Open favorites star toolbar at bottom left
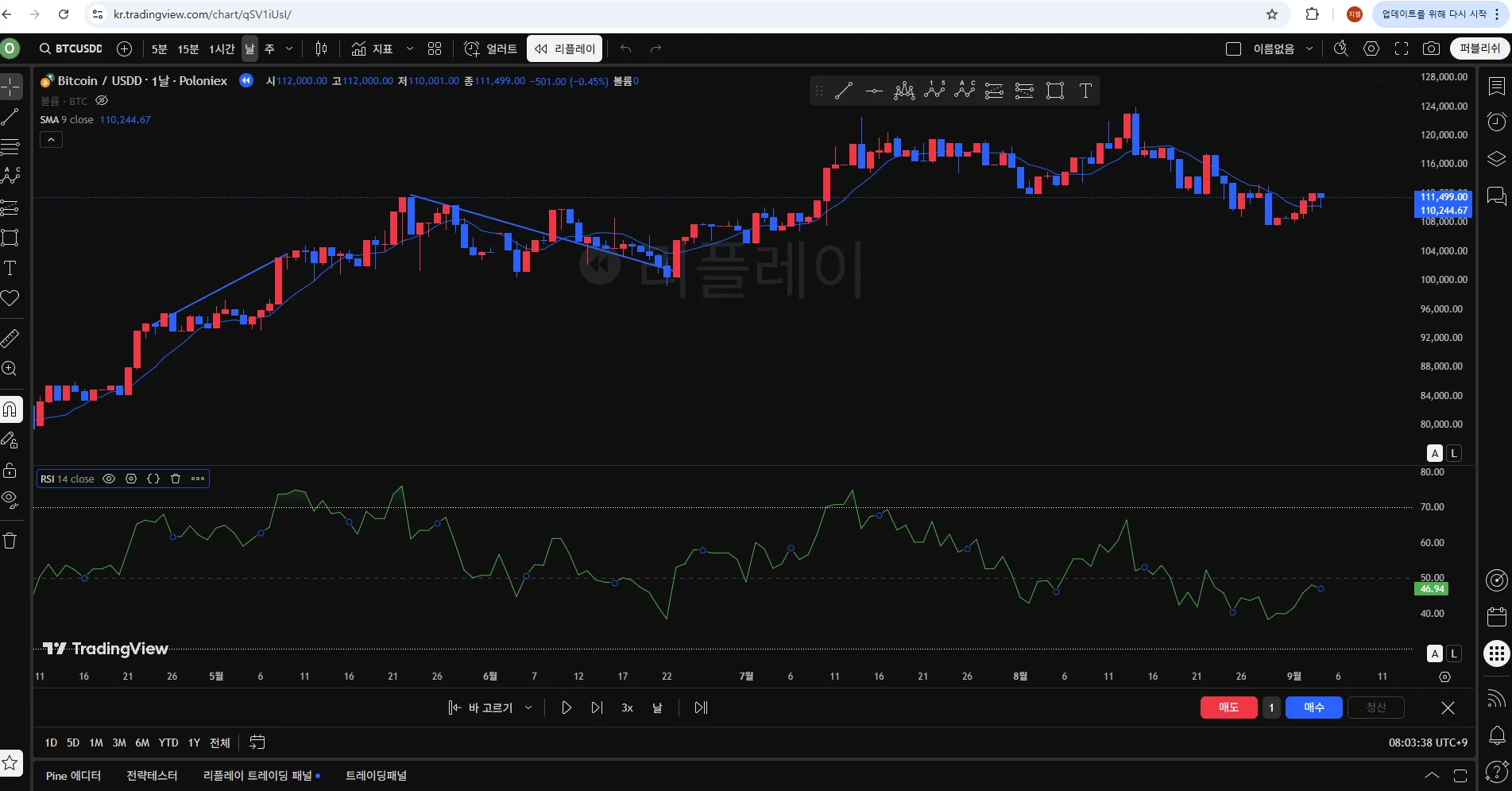This screenshot has width=1512, height=791. (x=10, y=763)
